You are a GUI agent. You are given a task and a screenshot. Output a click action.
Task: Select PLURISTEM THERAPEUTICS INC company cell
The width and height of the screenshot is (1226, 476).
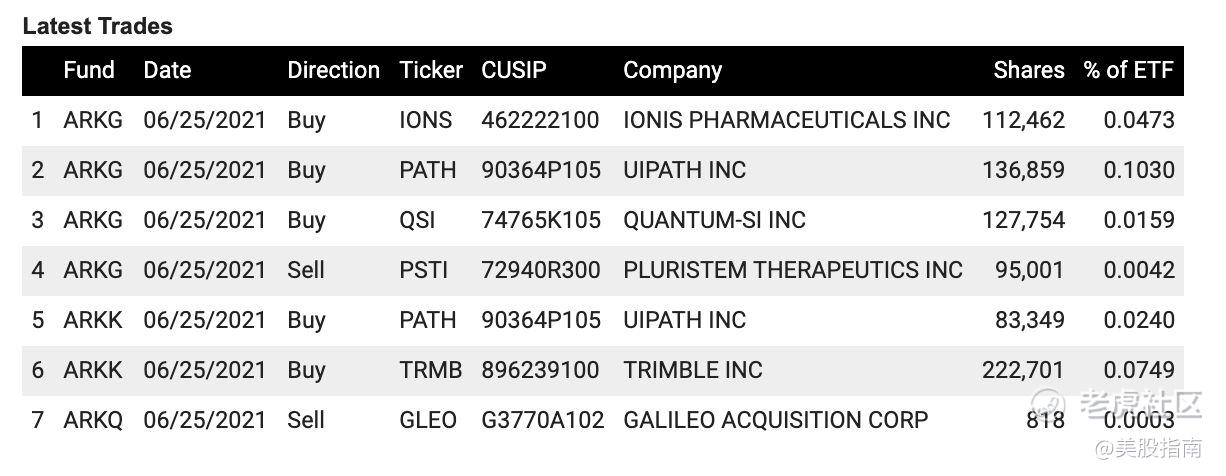[793, 270]
